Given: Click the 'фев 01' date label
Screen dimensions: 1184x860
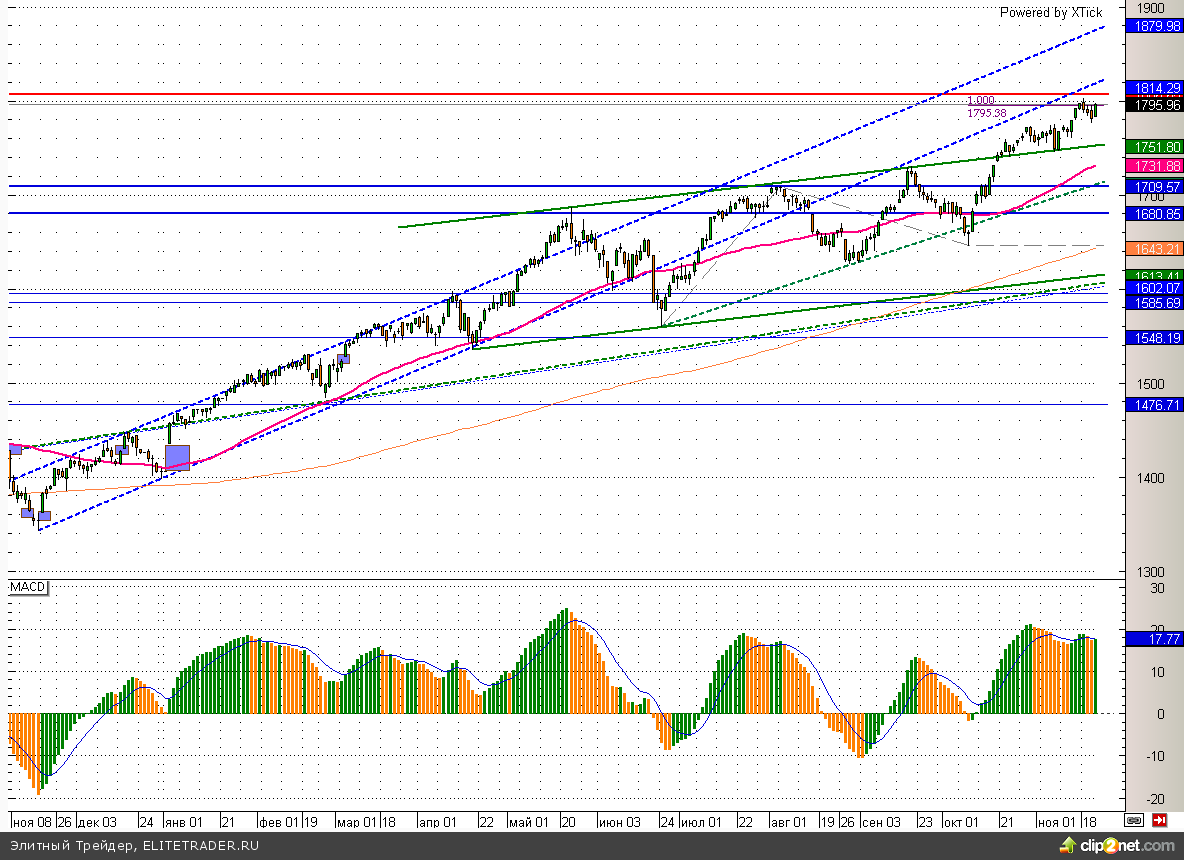Looking at the screenshot, I should [278, 821].
